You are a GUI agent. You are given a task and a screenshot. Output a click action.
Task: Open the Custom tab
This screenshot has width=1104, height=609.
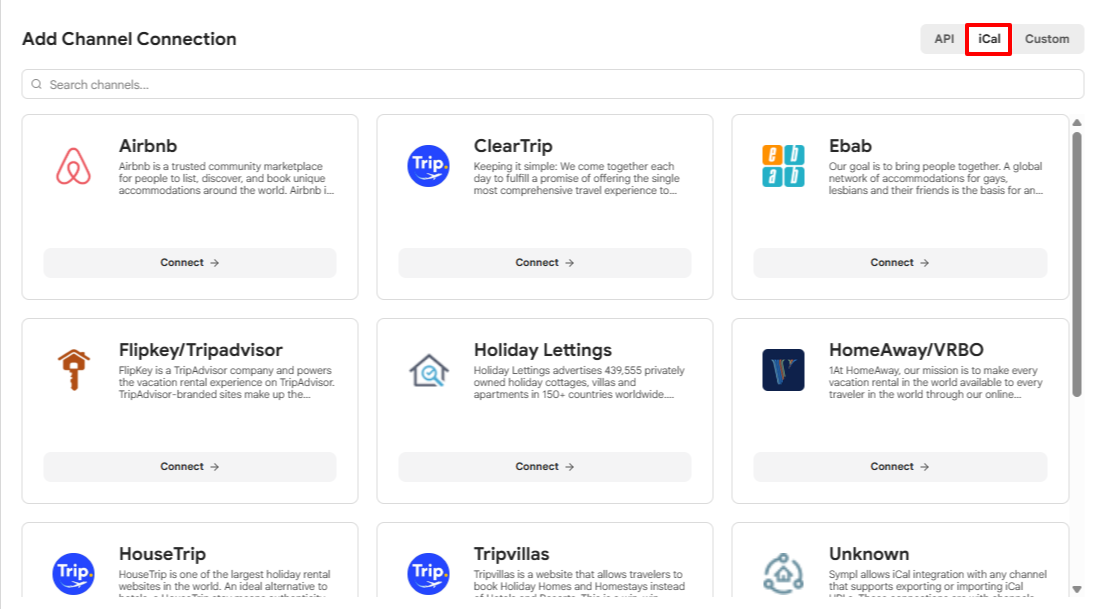coord(1047,39)
